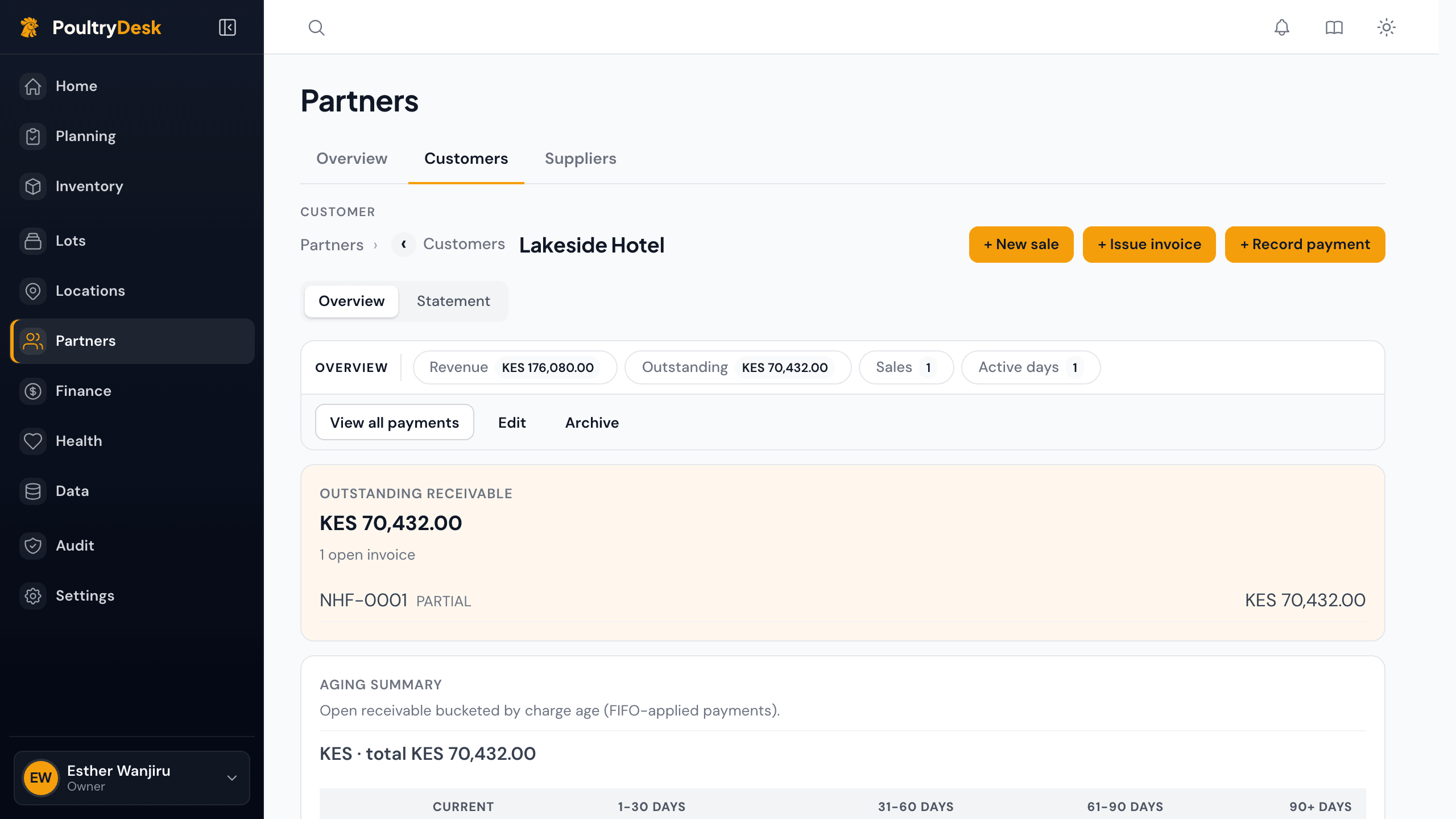Click the PoultryDesk rooster logo
Image resolution: width=1456 pixels, height=819 pixels.
(x=30, y=27)
